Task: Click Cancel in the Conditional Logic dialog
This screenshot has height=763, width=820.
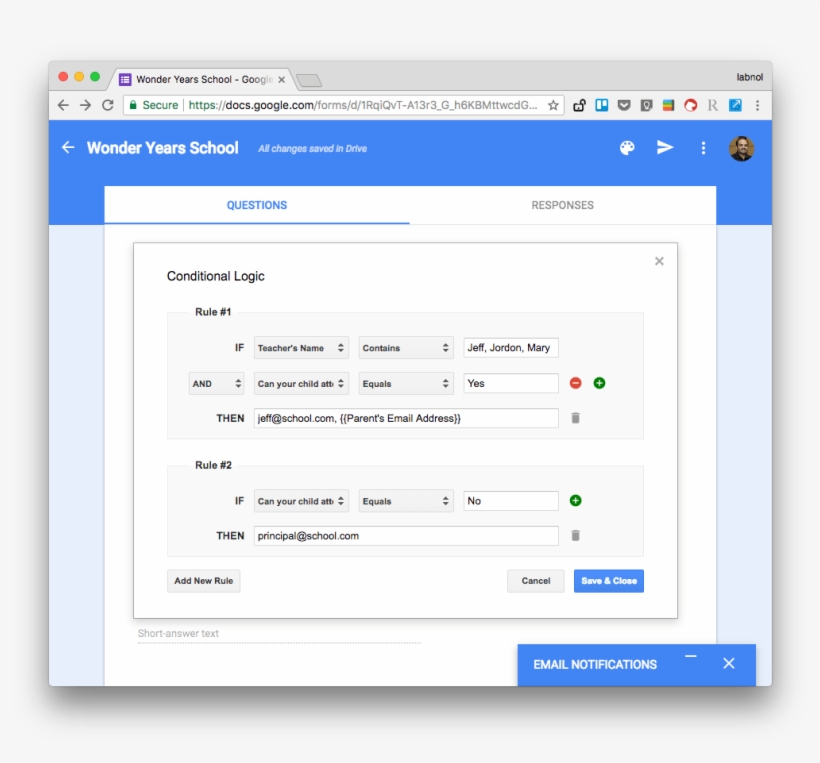Action: (535, 580)
